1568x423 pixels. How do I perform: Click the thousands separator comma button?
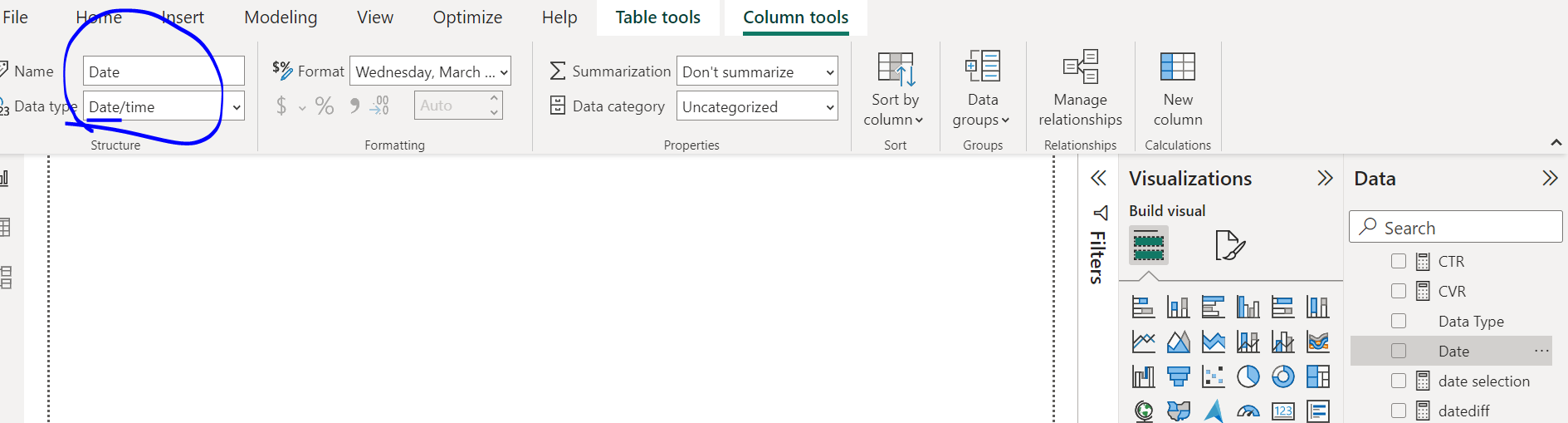pyautogui.click(x=354, y=106)
